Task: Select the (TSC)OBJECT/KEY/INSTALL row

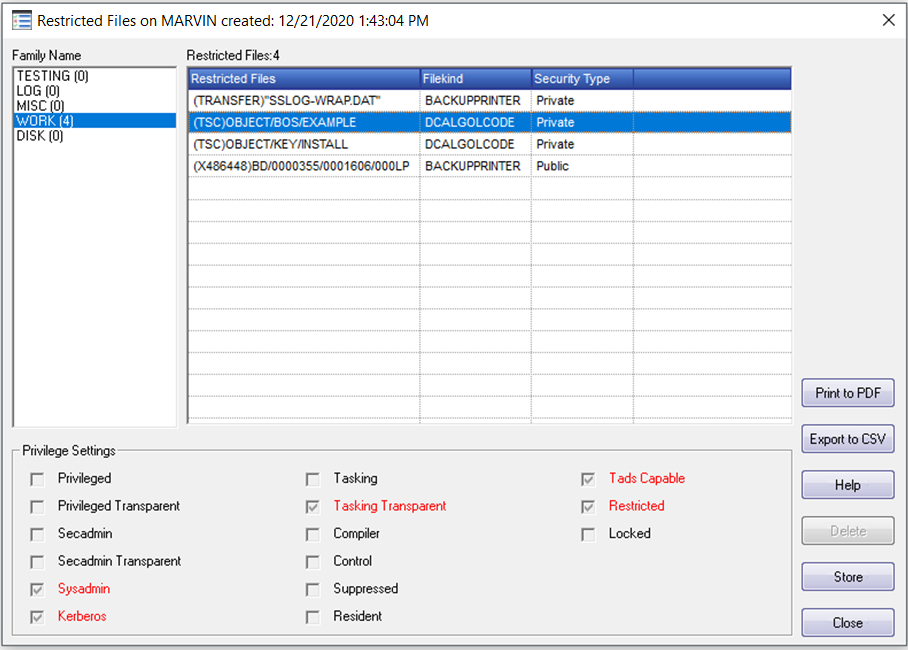Action: (490, 144)
